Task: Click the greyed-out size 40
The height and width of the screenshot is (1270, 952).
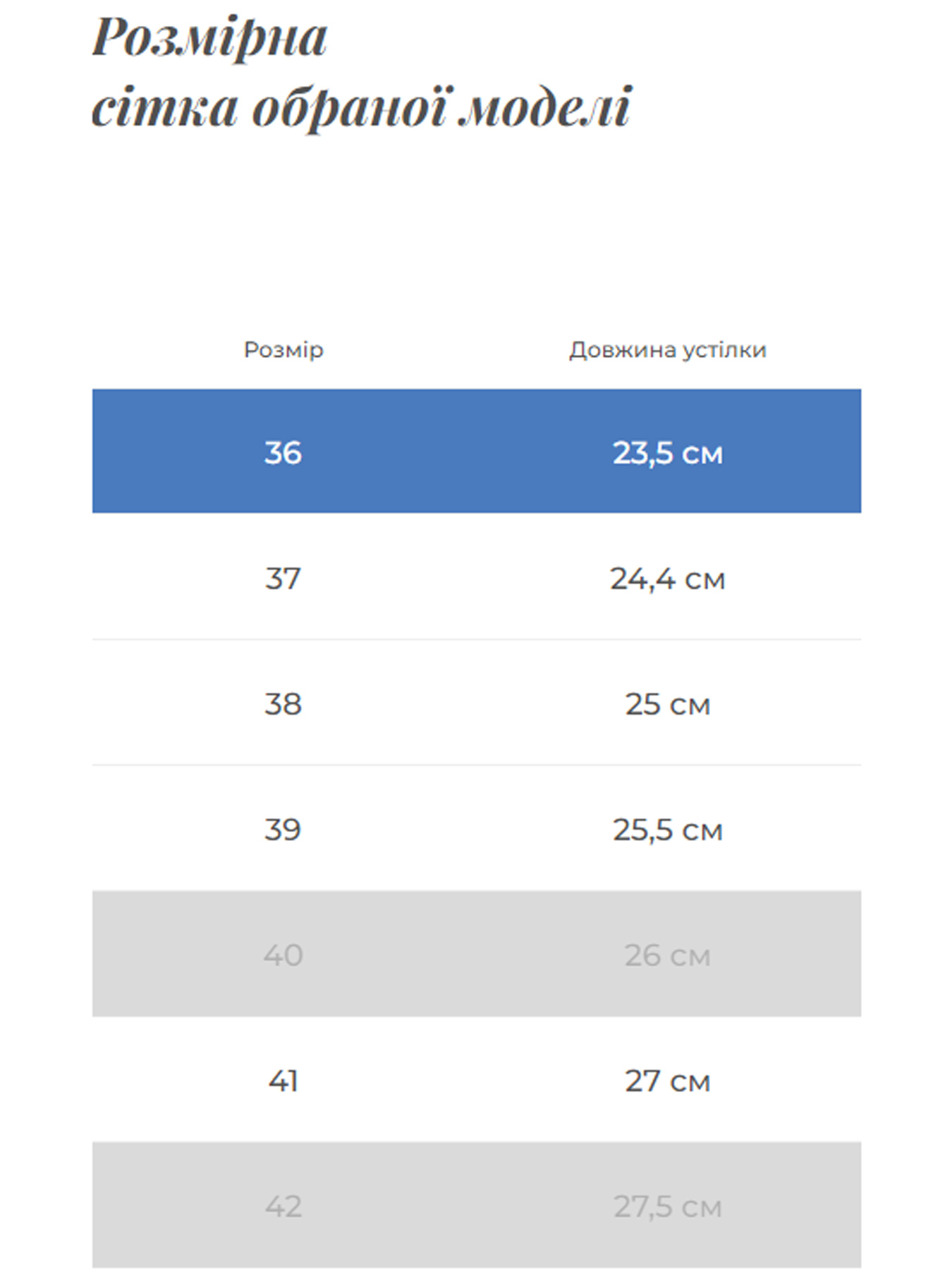Action: click(283, 955)
